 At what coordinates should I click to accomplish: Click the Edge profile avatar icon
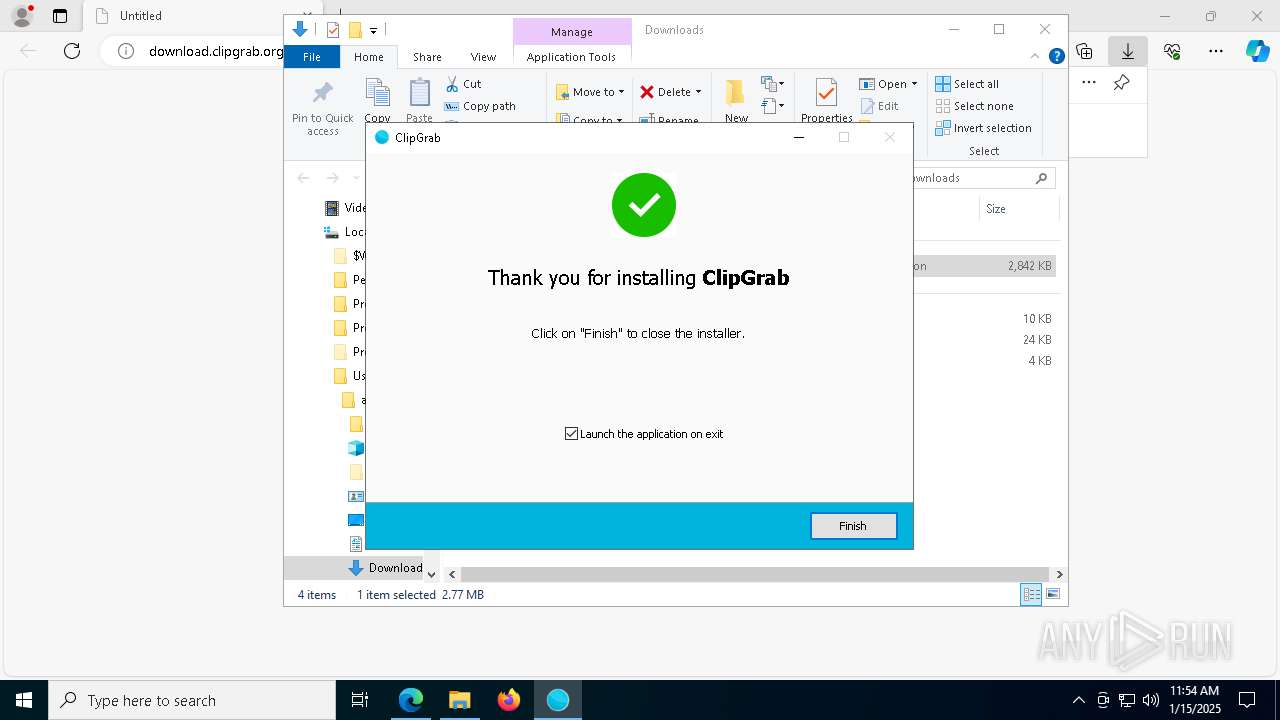[x=21, y=16]
